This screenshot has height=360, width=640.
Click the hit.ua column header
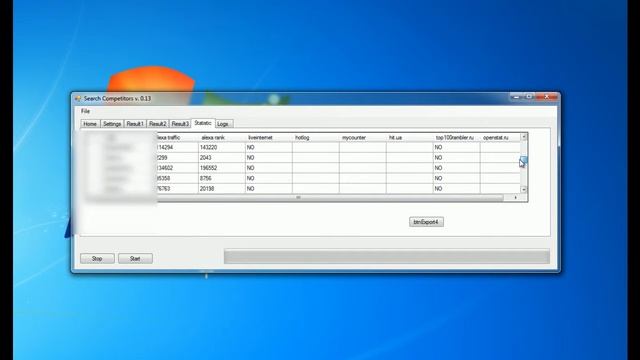409,138
